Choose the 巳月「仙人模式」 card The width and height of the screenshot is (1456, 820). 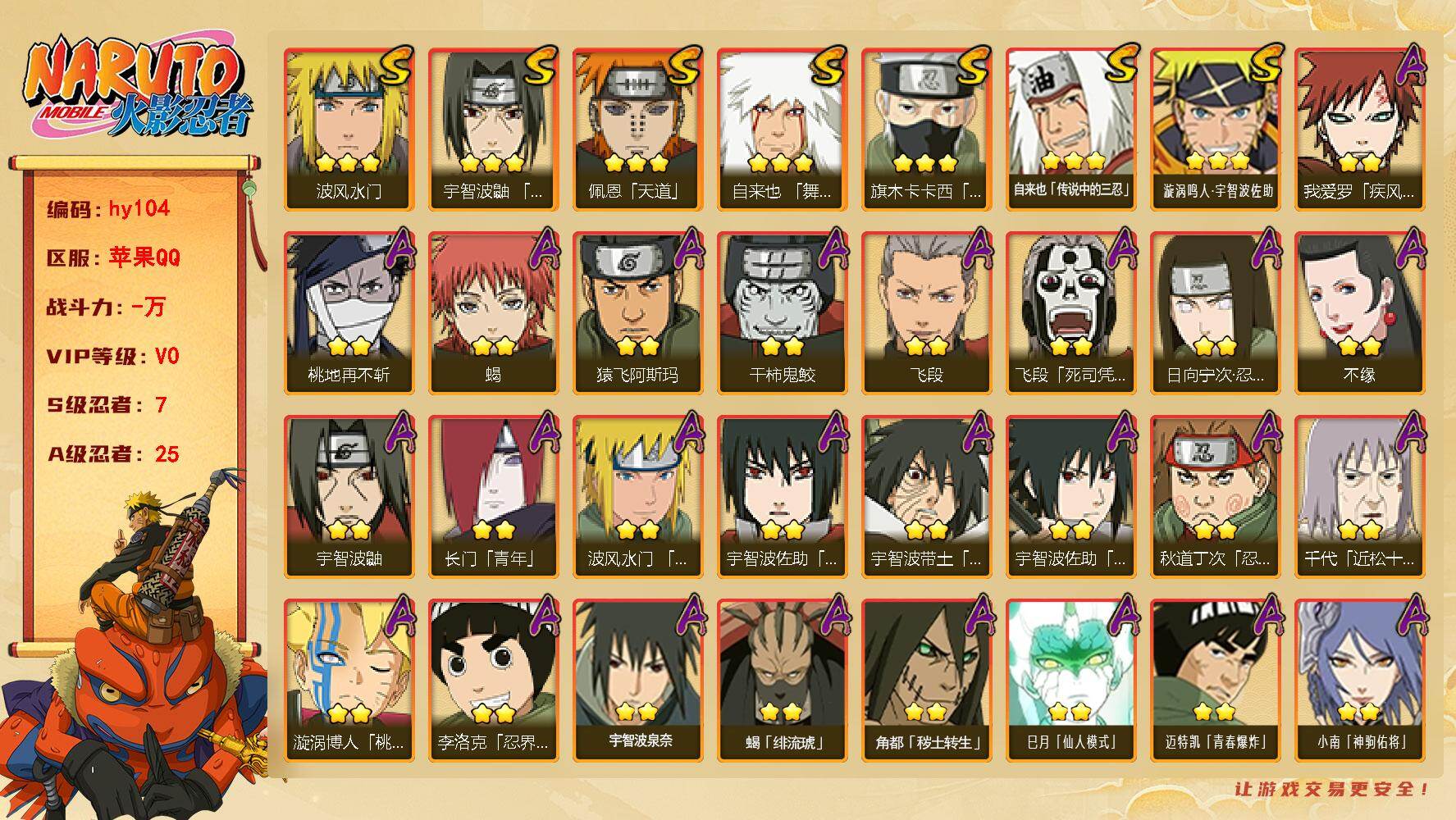point(1070,680)
